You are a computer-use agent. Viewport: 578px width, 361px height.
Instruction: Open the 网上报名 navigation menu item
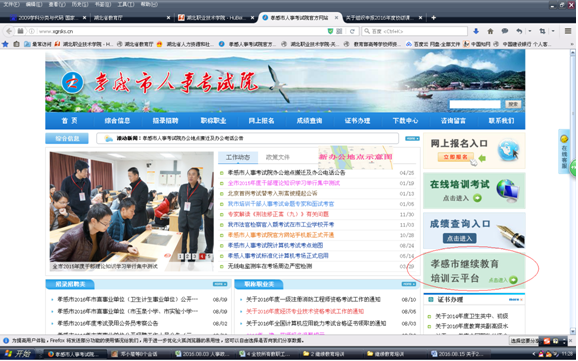pyautogui.click(x=261, y=121)
